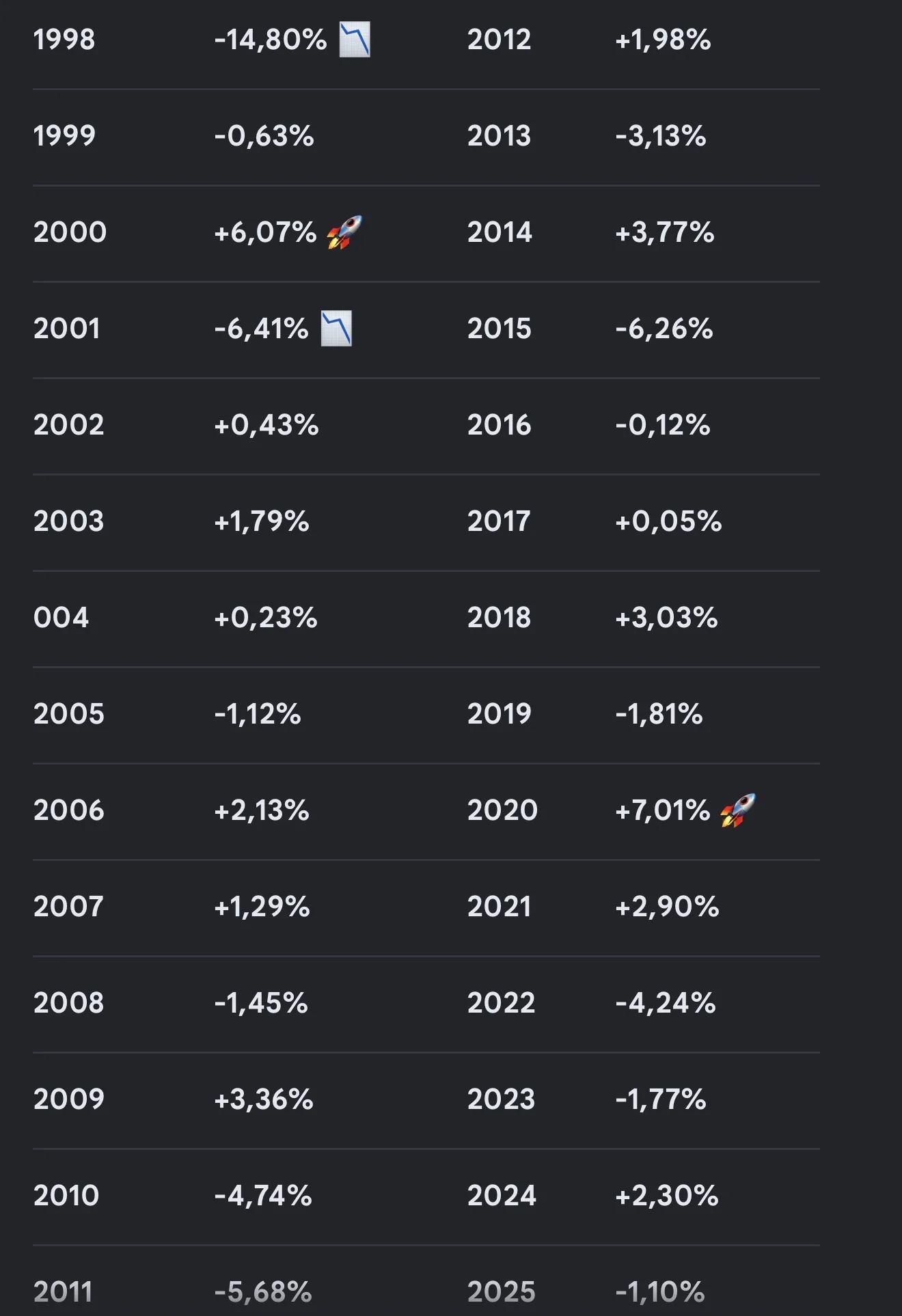Select the 2013 year label
The width and height of the screenshot is (902, 1316).
500,136
